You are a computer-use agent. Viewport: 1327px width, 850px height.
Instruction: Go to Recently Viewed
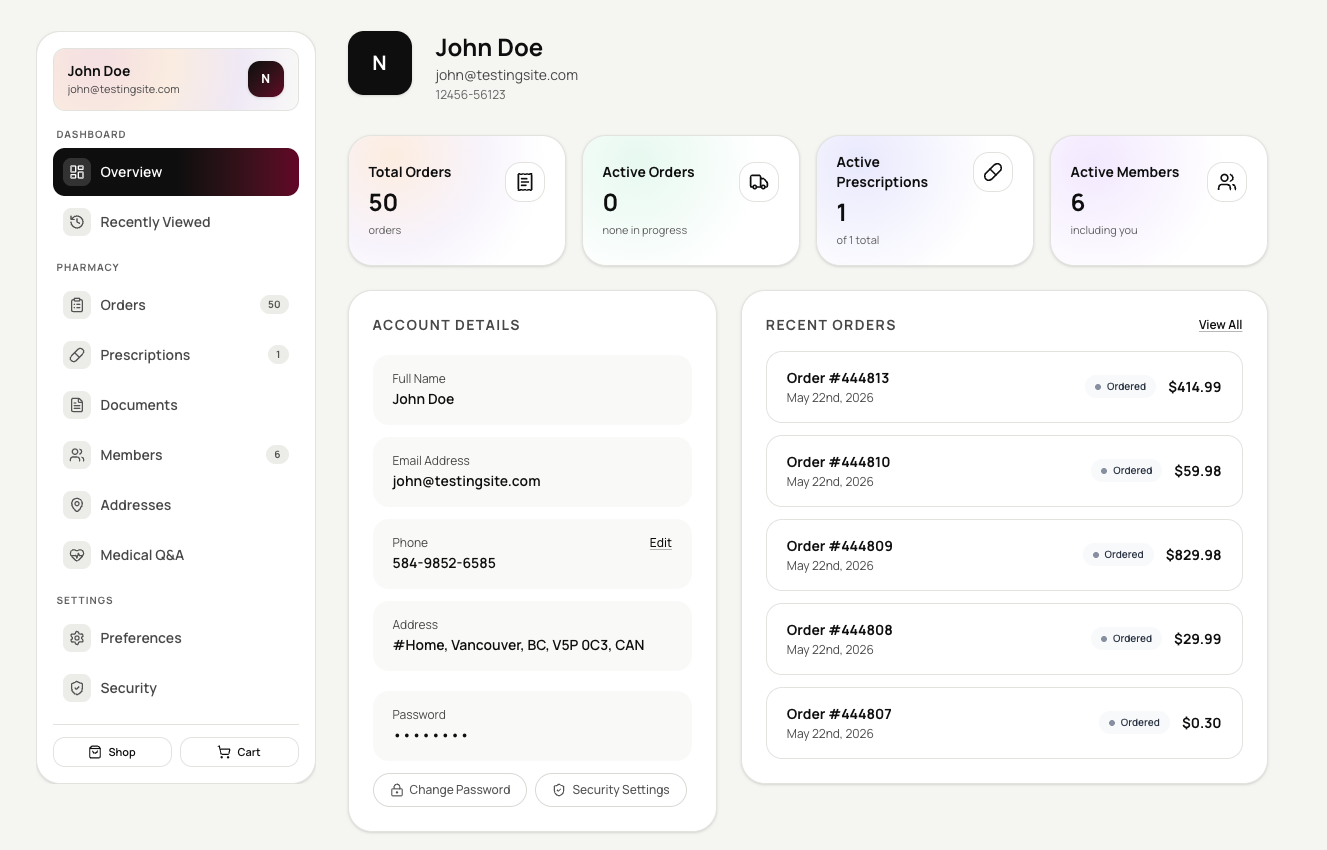tap(176, 222)
